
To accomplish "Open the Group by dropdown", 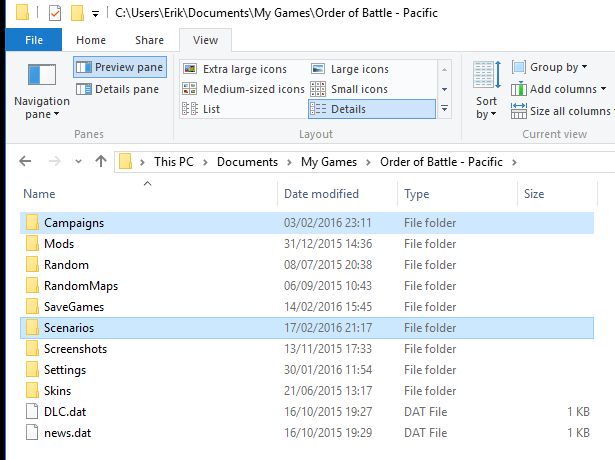I will click(549, 67).
